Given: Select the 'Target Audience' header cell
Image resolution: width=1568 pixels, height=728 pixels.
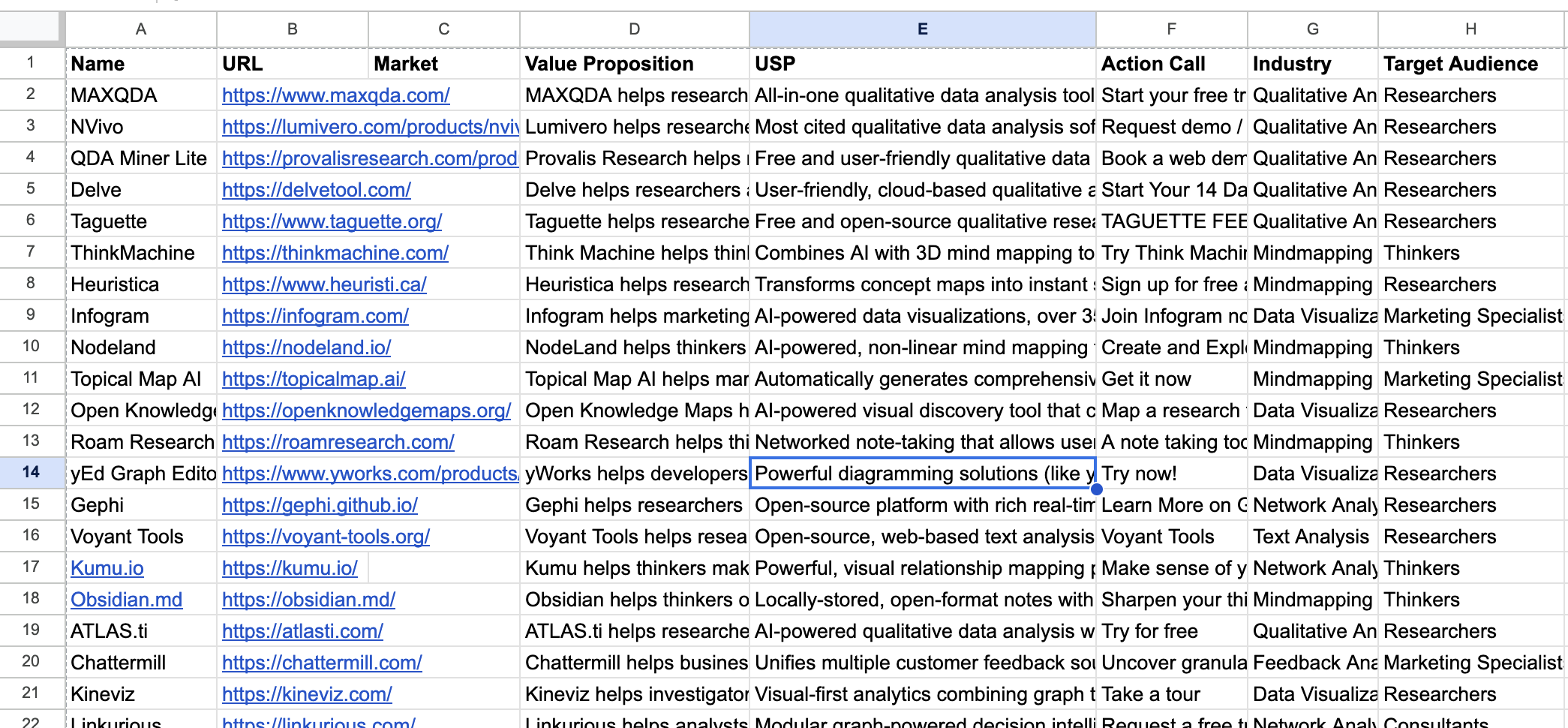Looking at the screenshot, I should pos(1471,64).
